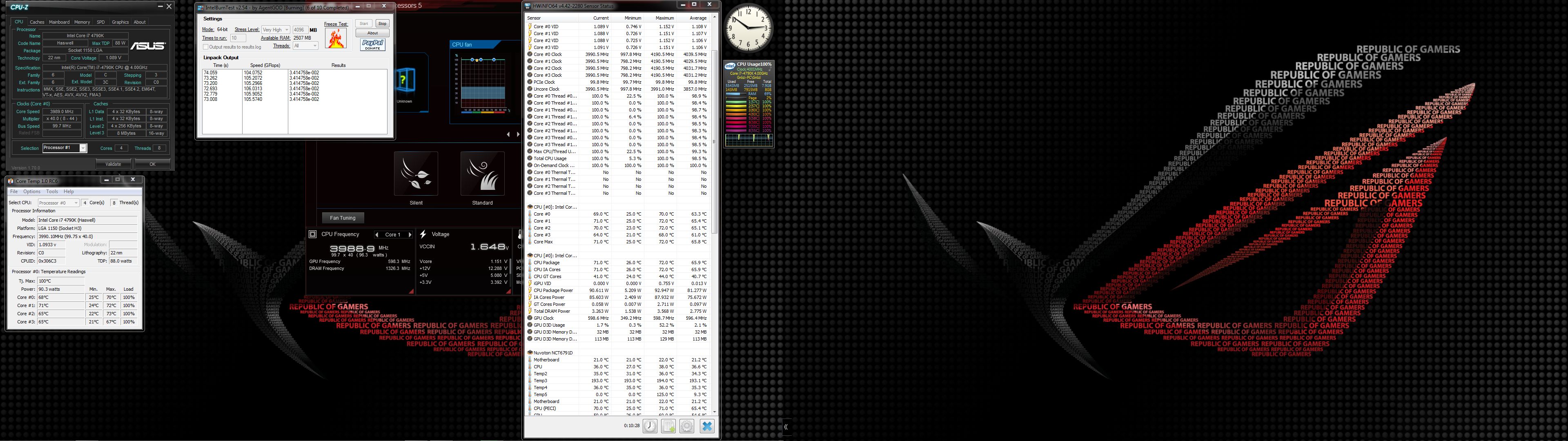Open the Help menu in Core Temp

69,191
